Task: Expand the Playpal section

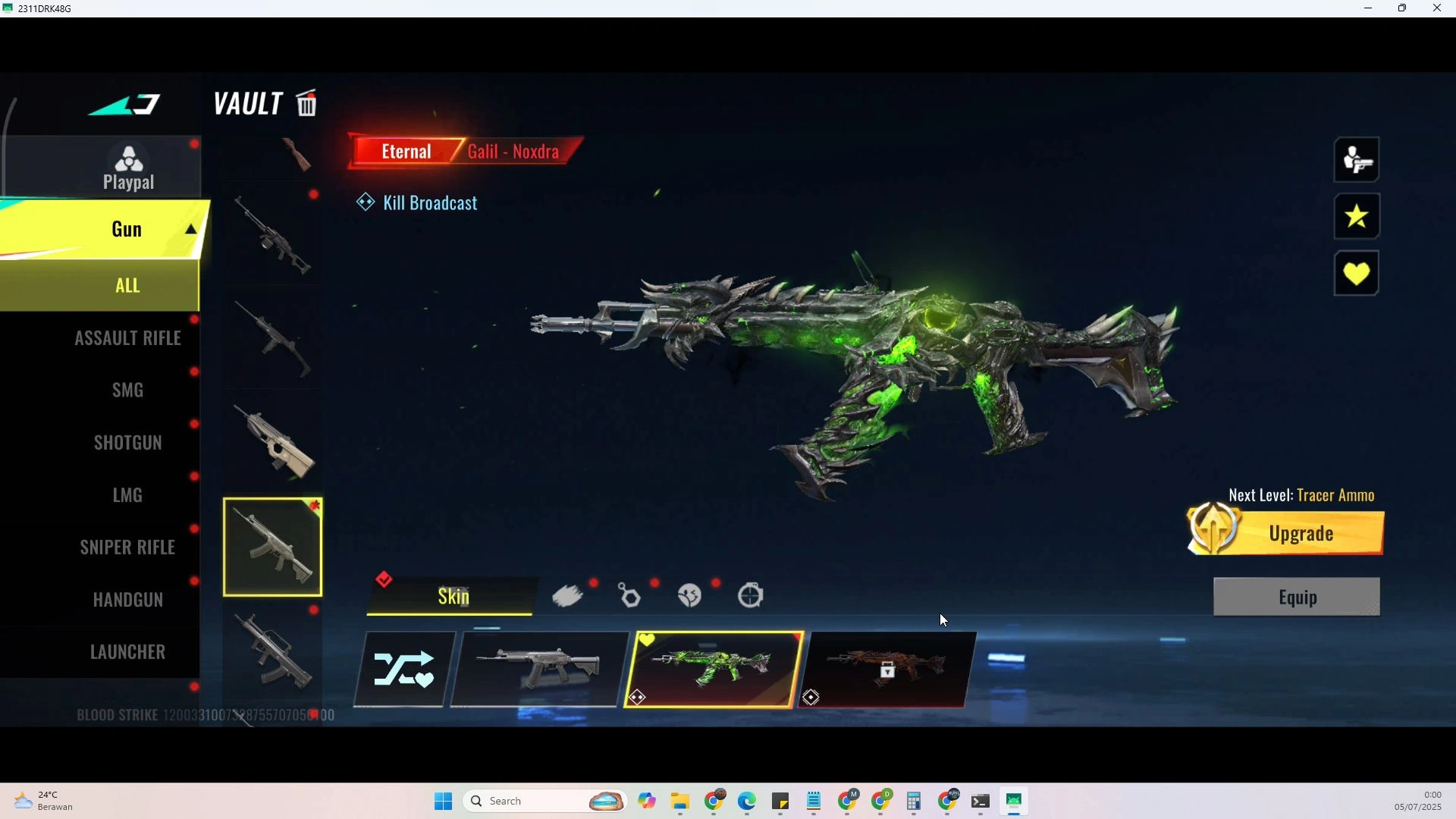Action: 129,168
